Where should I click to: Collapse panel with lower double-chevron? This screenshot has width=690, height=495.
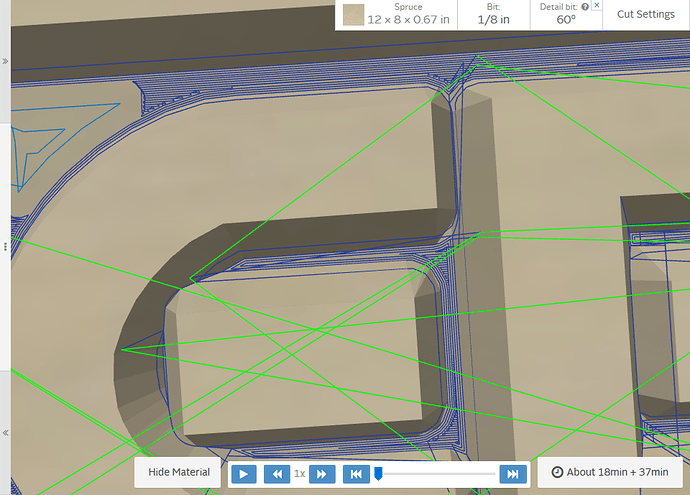click(5, 433)
